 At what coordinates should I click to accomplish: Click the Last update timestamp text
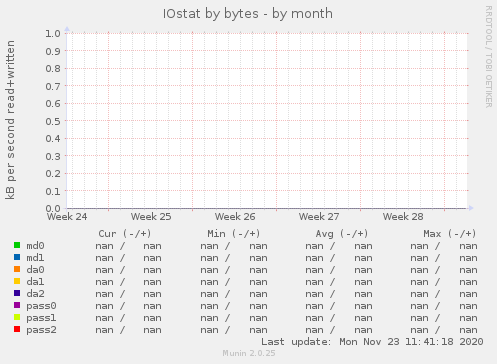click(372, 342)
